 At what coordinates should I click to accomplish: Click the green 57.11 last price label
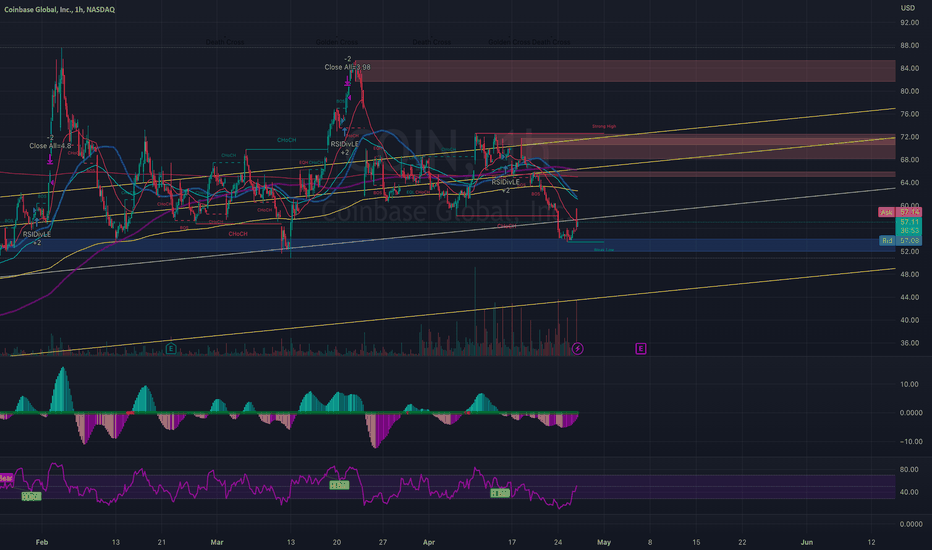(x=909, y=222)
